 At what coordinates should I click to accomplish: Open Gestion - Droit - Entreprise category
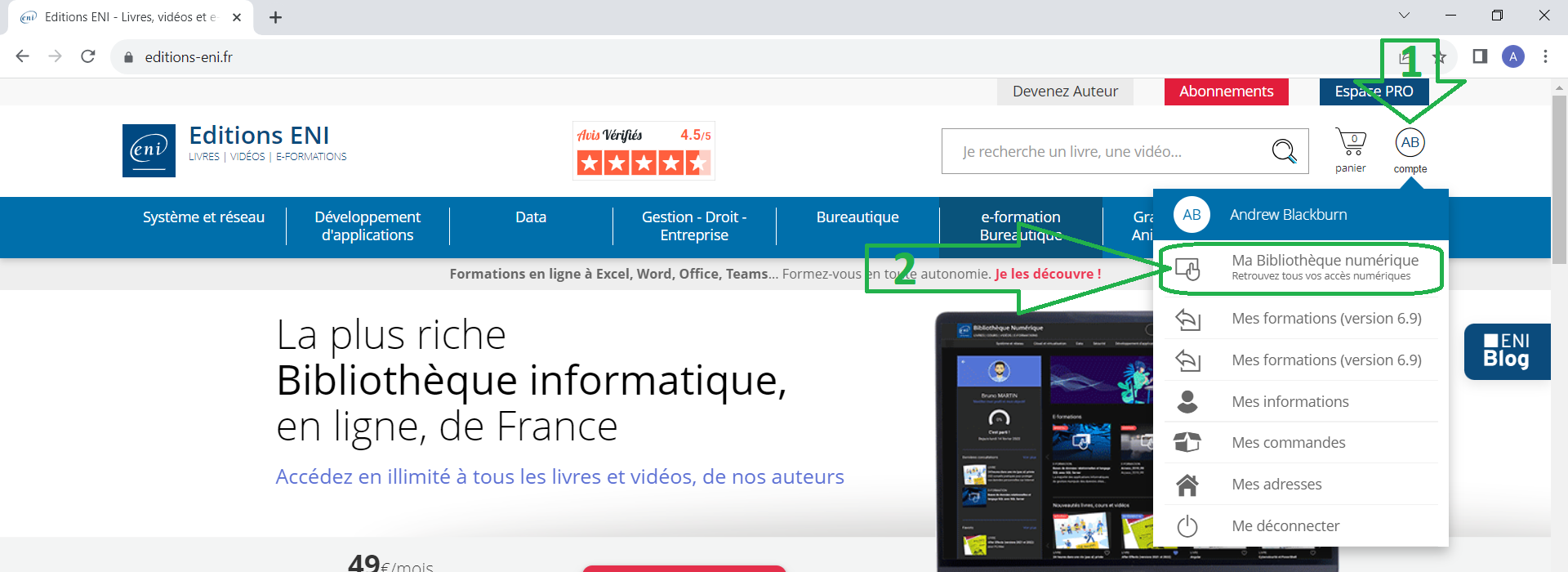click(694, 226)
